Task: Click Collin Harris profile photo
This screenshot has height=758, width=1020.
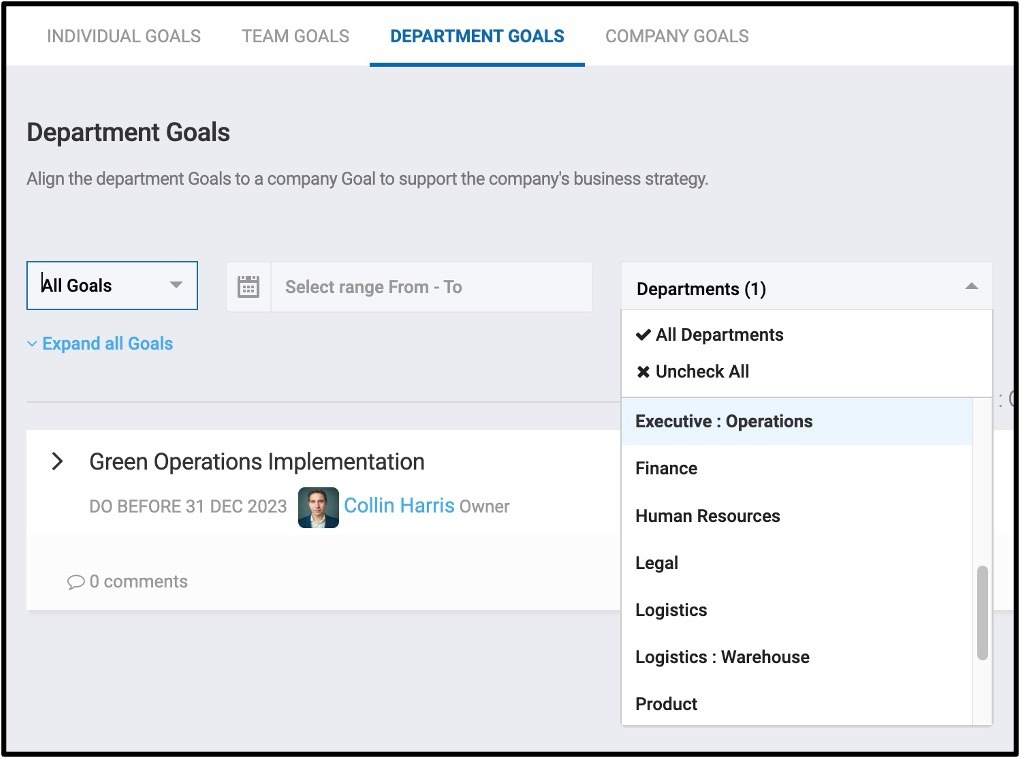Action: tap(318, 507)
